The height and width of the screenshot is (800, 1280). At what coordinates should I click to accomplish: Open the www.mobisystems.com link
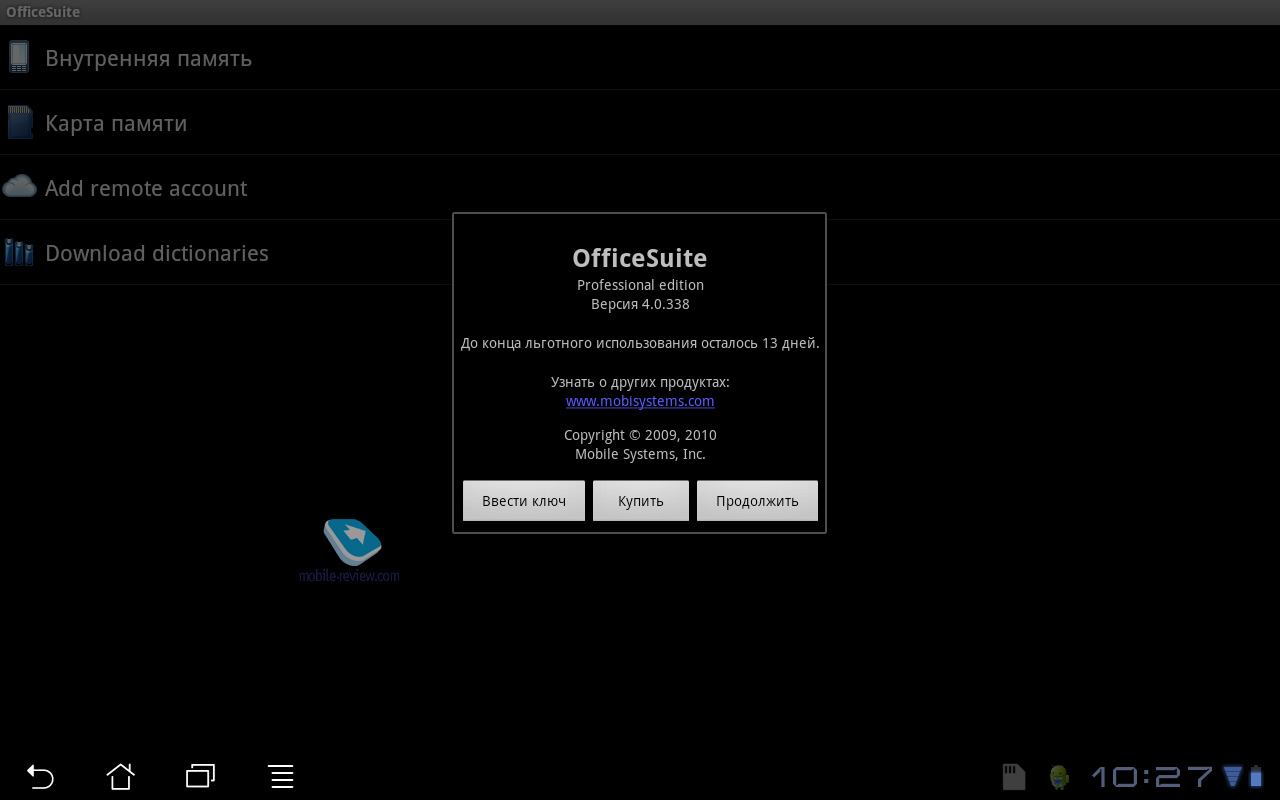tap(640, 401)
